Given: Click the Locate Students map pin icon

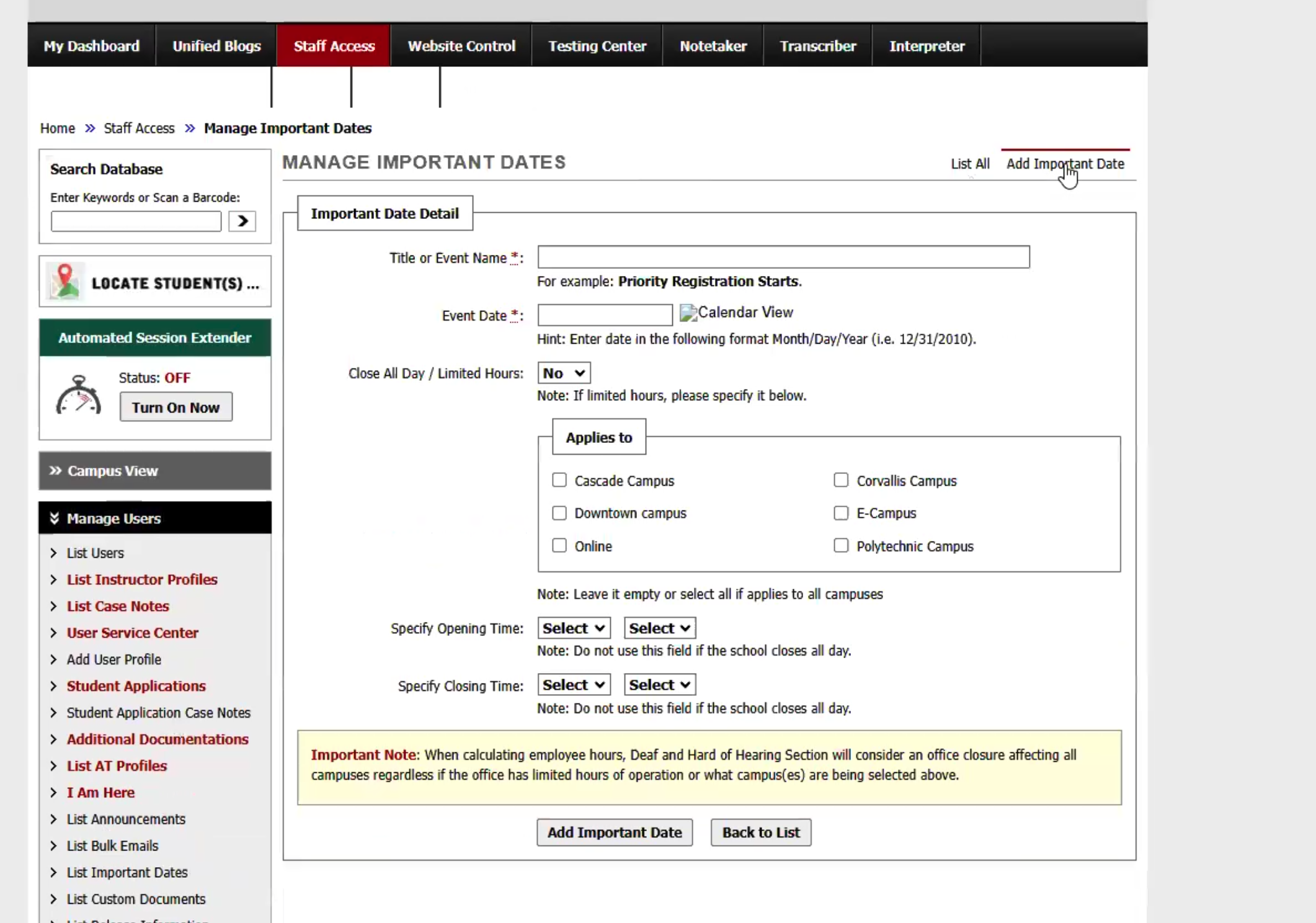Looking at the screenshot, I should [x=66, y=282].
